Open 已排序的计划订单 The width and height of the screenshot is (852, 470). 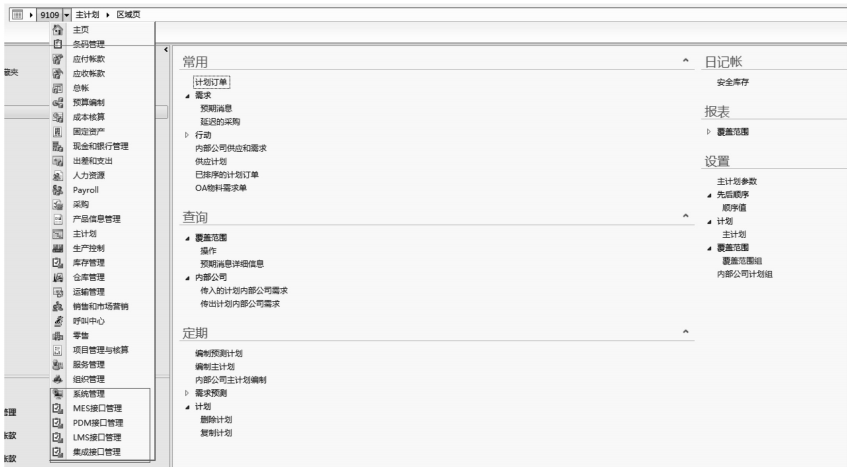[227, 175]
